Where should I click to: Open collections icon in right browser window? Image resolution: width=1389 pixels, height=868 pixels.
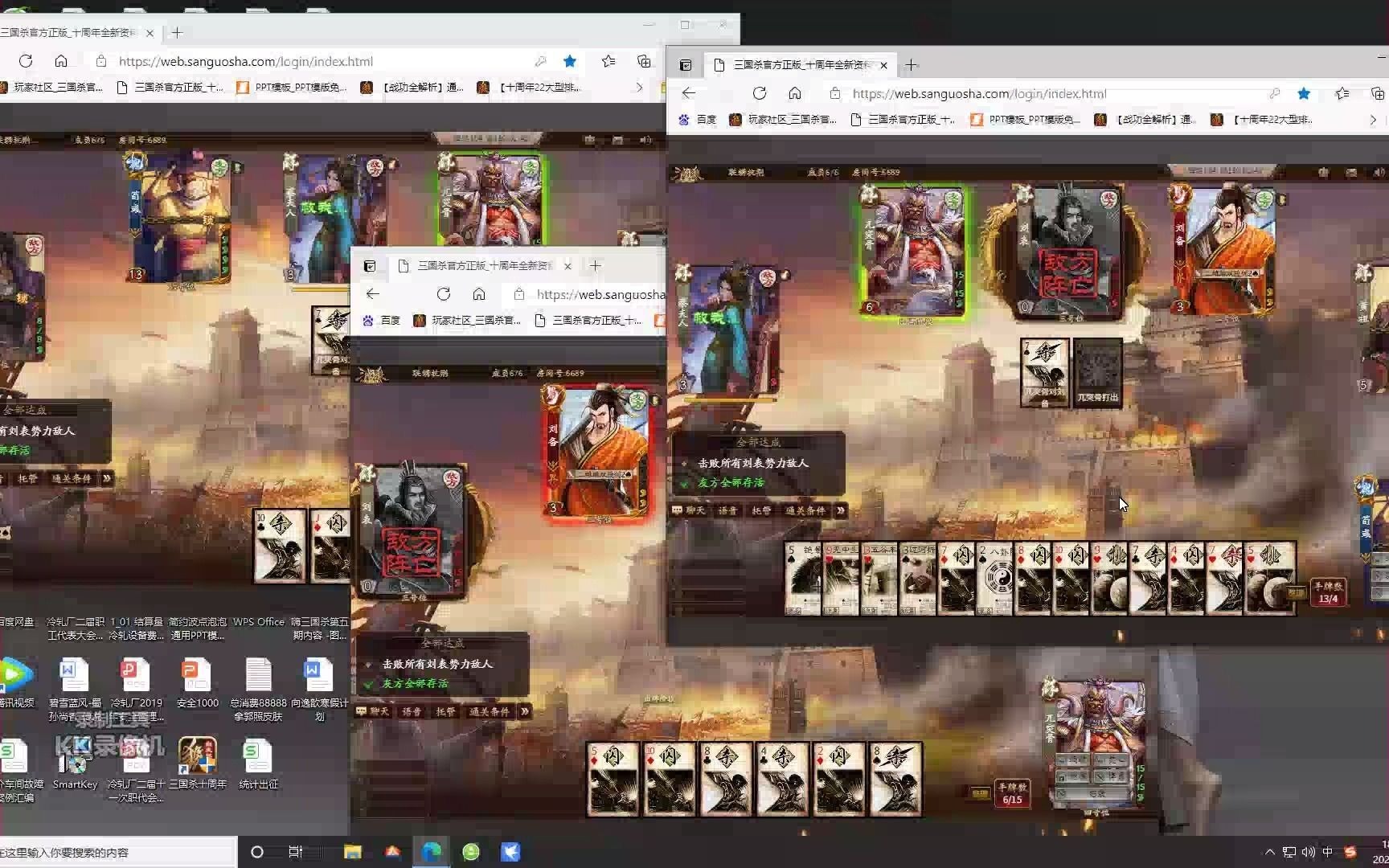click(1378, 93)
